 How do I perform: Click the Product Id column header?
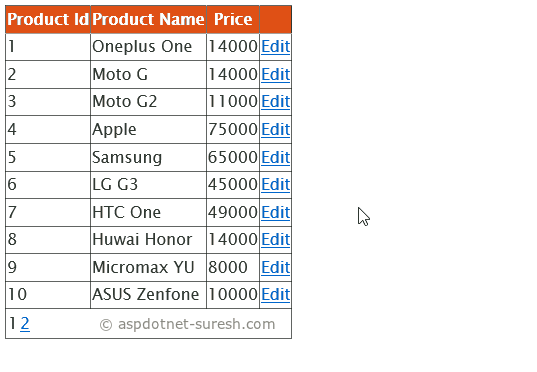point(48,19)
